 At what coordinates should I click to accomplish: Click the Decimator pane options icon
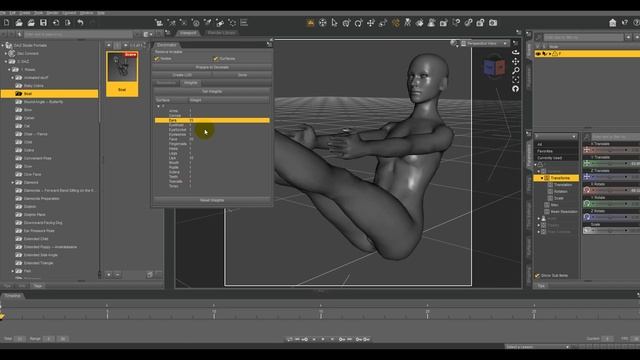[x=269, y=44]
